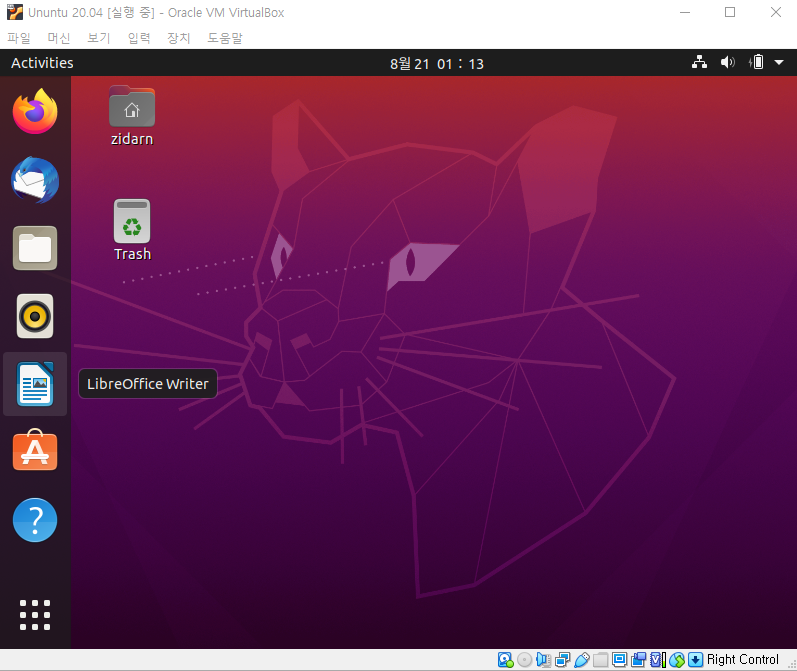Open the Help question mark icon

click(x=35, y=520)
